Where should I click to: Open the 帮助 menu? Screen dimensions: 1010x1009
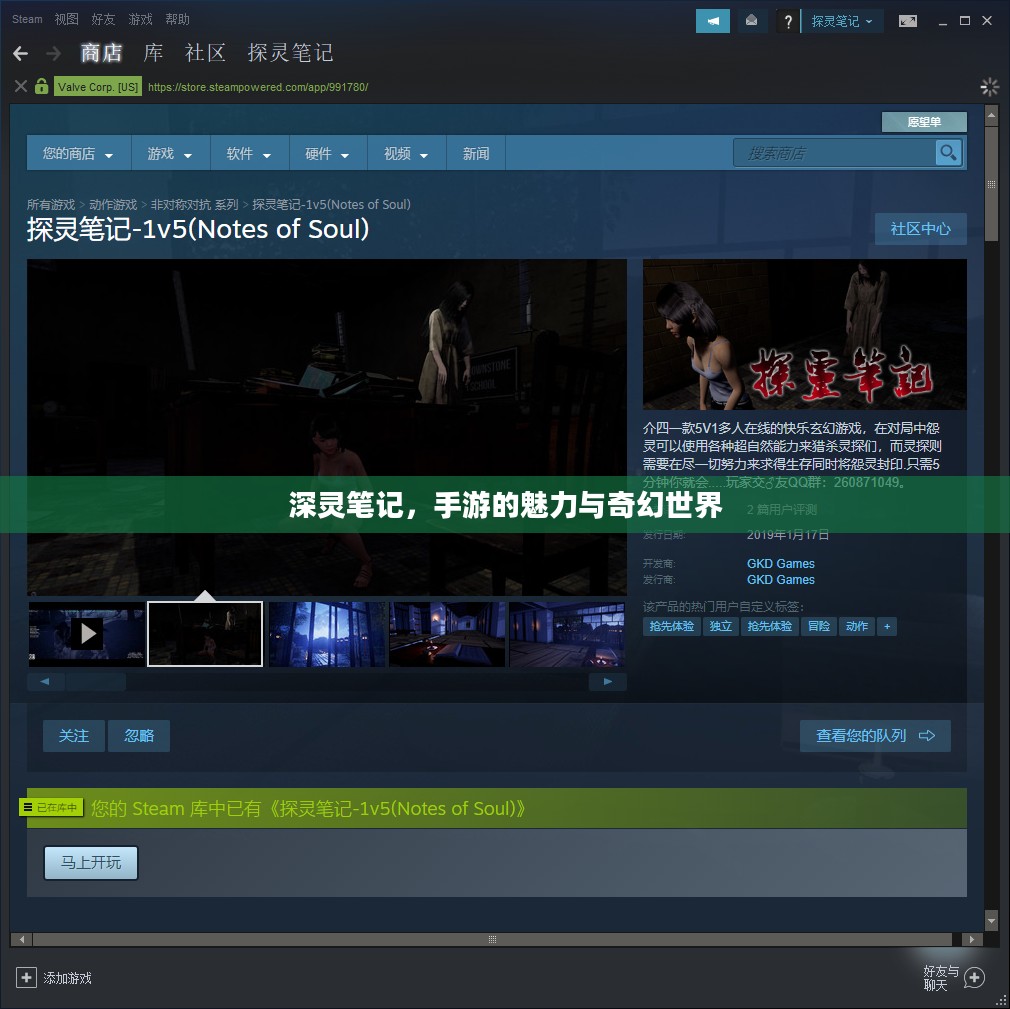pyautogui.click(x=177, y=19)
